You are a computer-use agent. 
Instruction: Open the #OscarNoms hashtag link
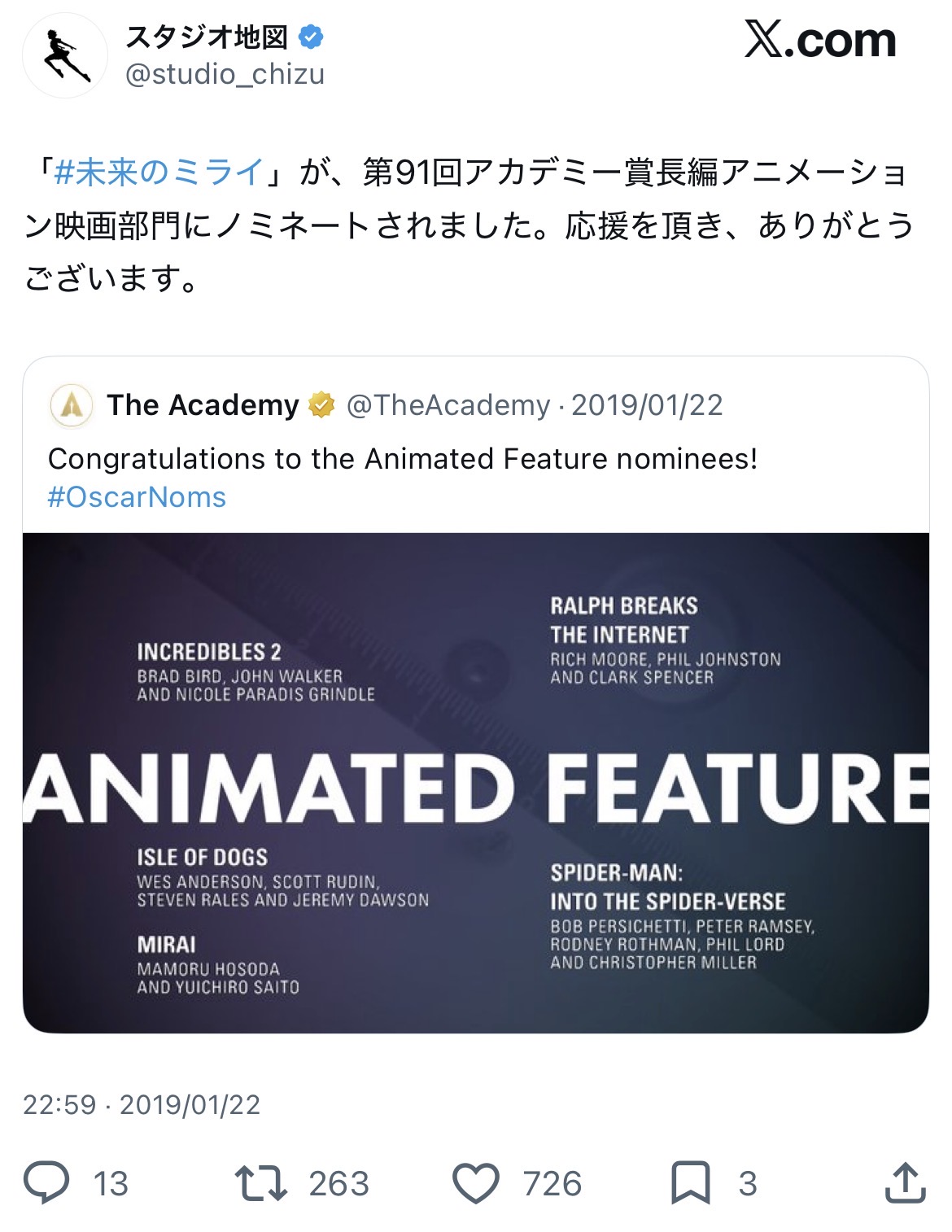(137, 496)
